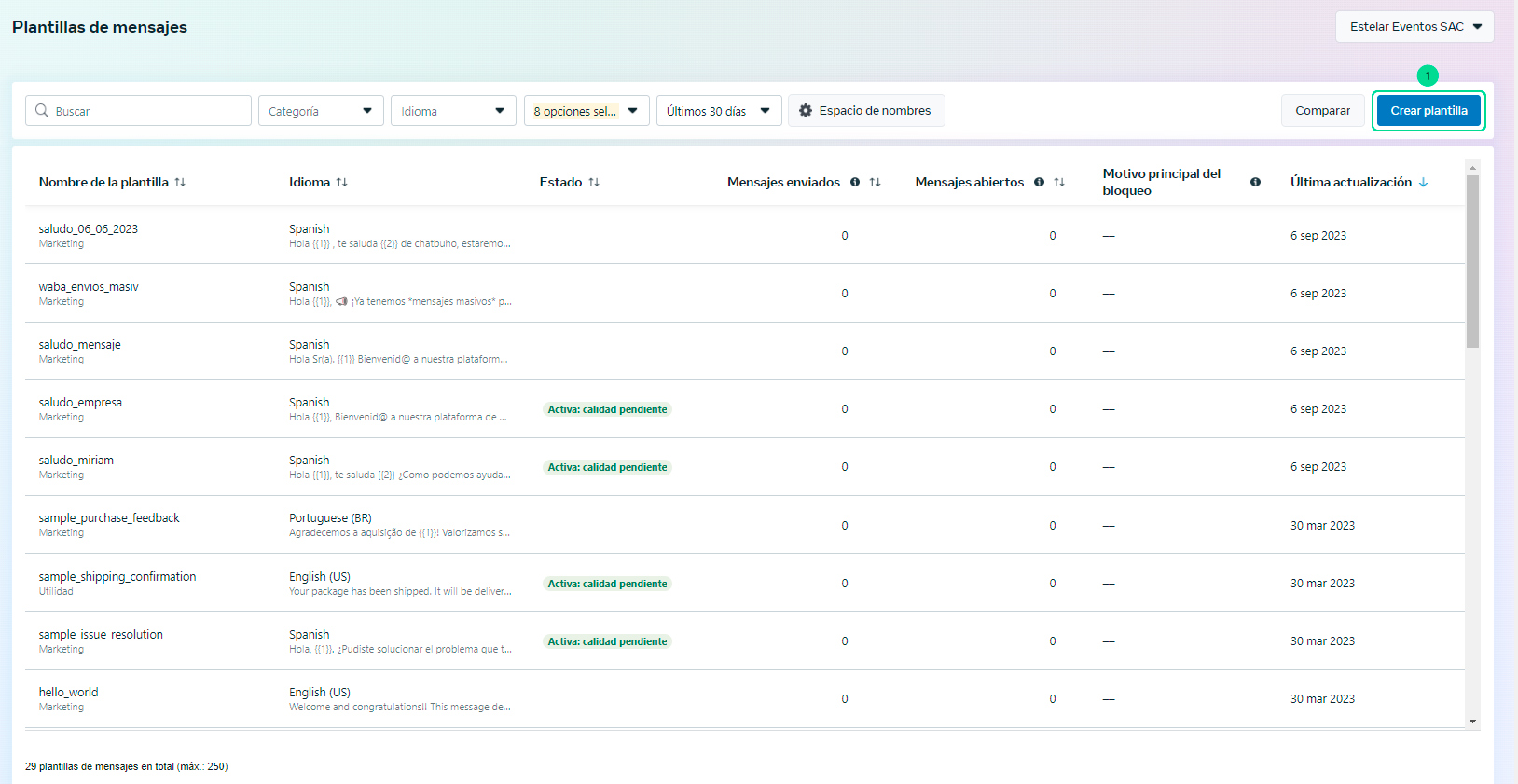Open the saludo_empresa template row
The width and height of the screenshot is (1518, 784).
coord(80,403)
